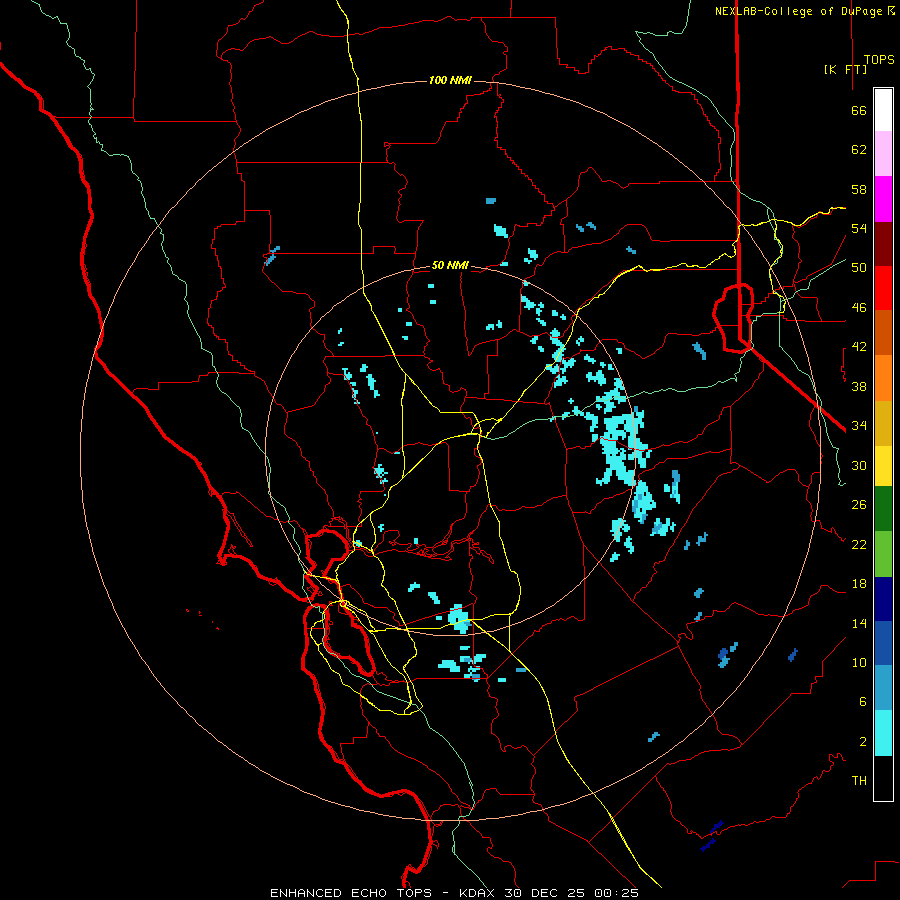Click the '2' legend value
Screen dimensions: 900x900
(x=863, y=742)
